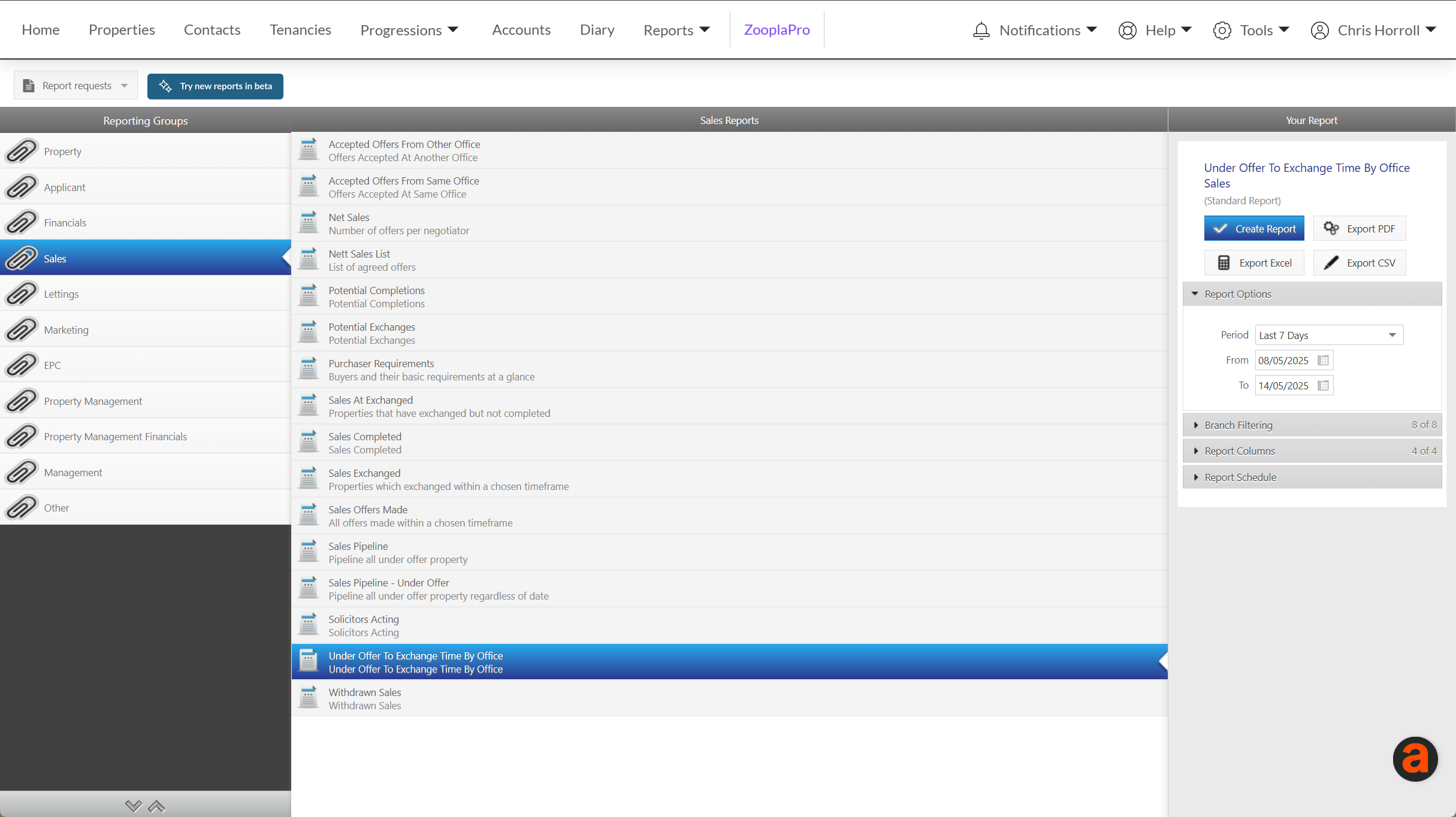The image size is (1456, 817).
Task: Click the report icon for Potential Completions
Action: coord(309,296)
